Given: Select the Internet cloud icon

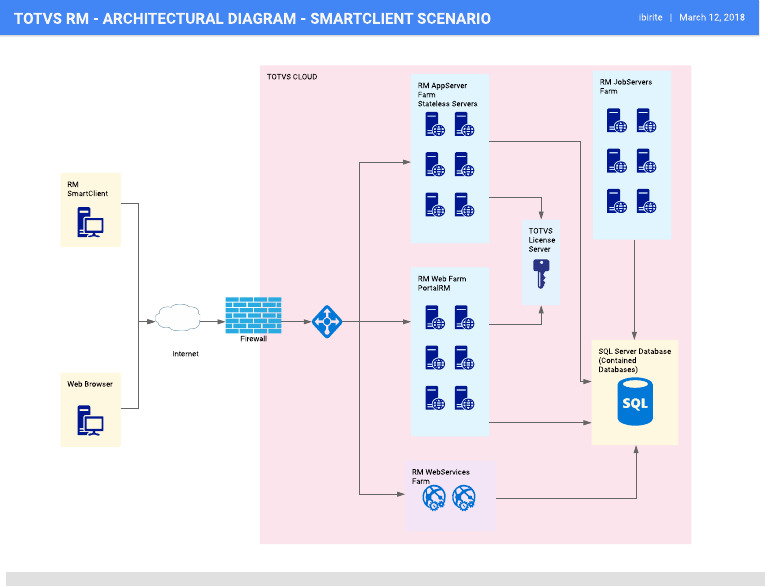Looking at the screenshot, I should 177,318.
